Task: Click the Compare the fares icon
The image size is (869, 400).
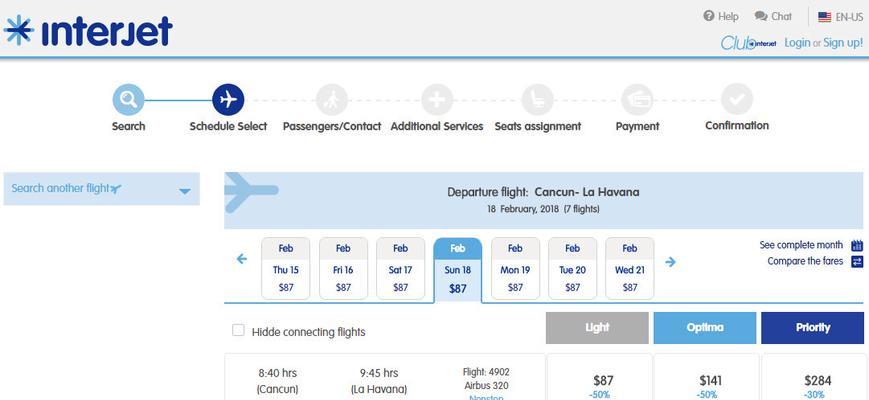Action: pyautogui.click(x=857, y=261)
